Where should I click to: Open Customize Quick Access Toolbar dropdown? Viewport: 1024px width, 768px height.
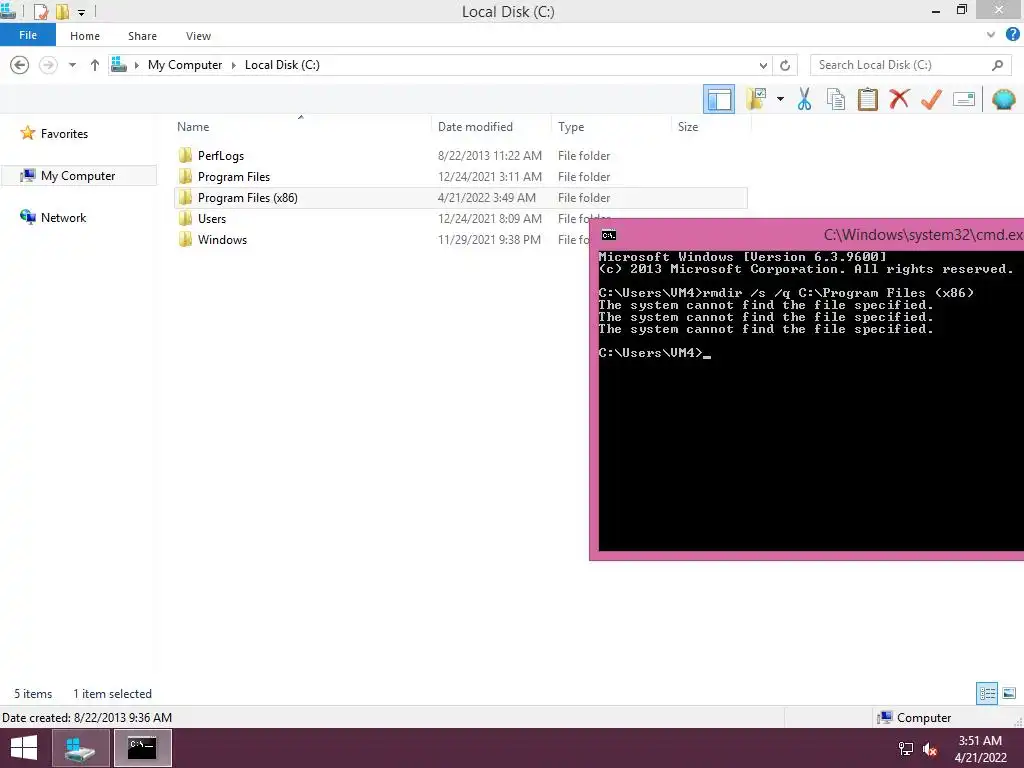click(x=82, y=12)
